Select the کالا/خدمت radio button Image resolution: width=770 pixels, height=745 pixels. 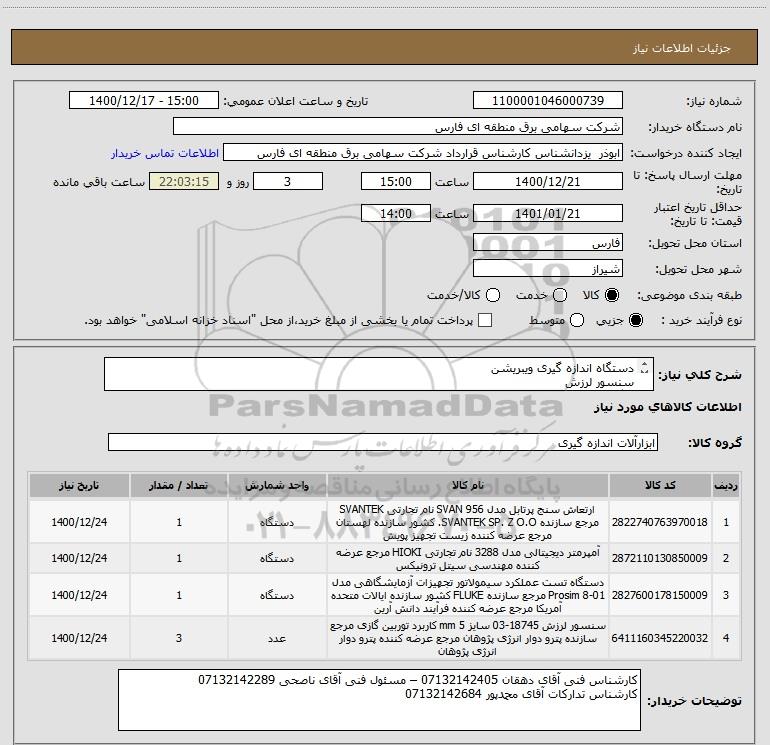tap(493, 295)
